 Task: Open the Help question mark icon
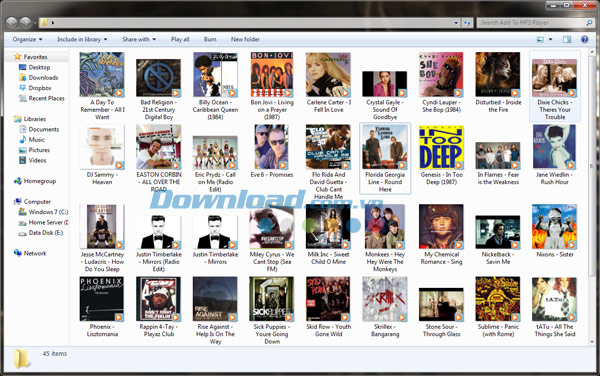click(x=585, y=39)
